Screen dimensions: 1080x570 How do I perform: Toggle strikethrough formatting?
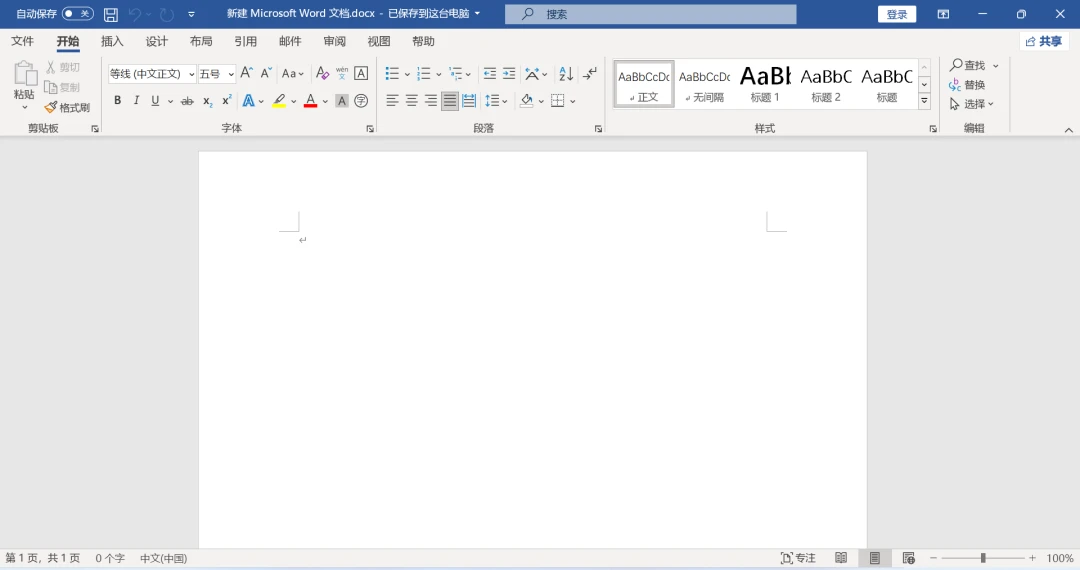pyautogui.click(x=187, y=101)
